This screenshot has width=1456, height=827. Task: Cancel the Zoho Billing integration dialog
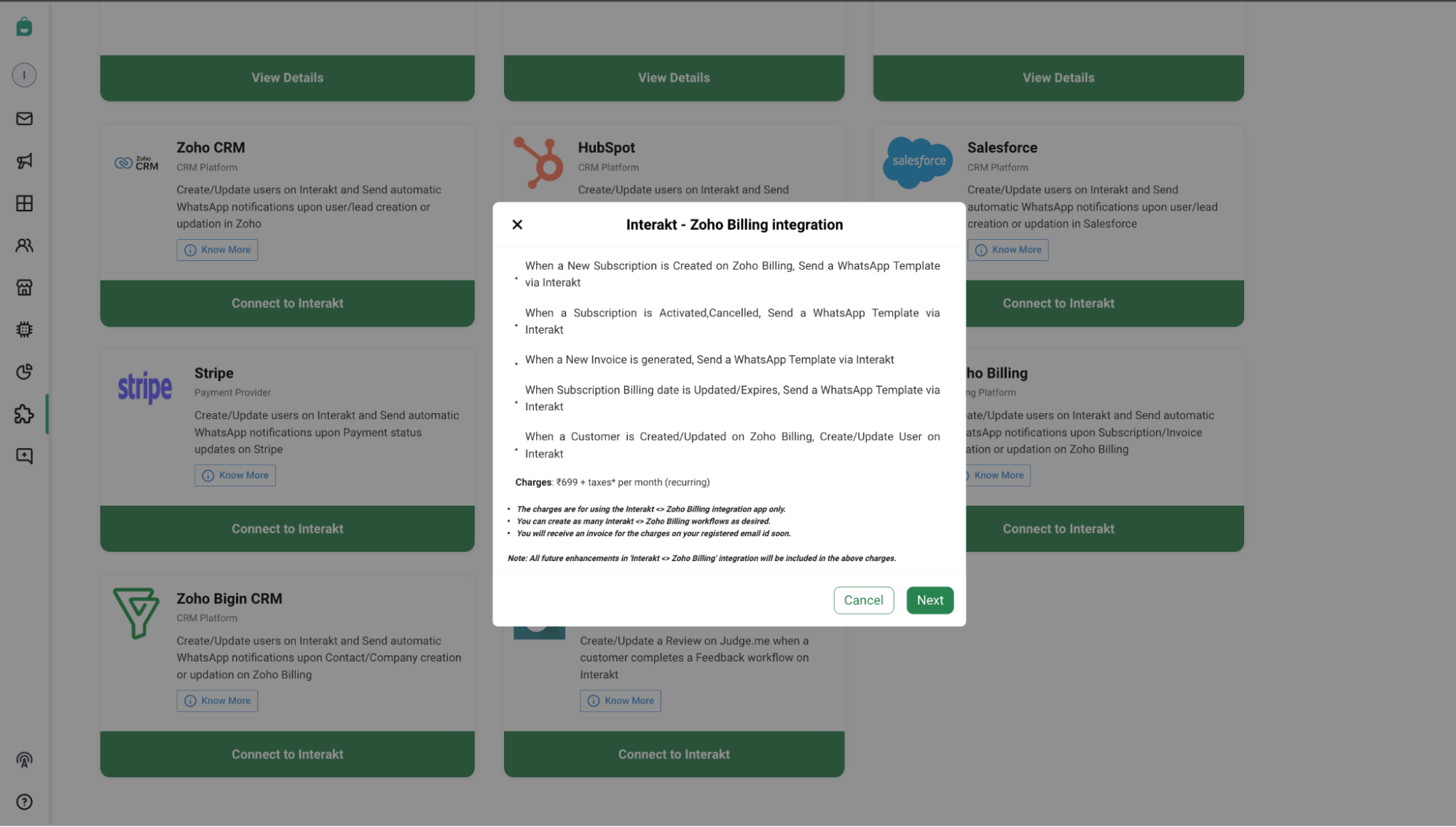863,600
